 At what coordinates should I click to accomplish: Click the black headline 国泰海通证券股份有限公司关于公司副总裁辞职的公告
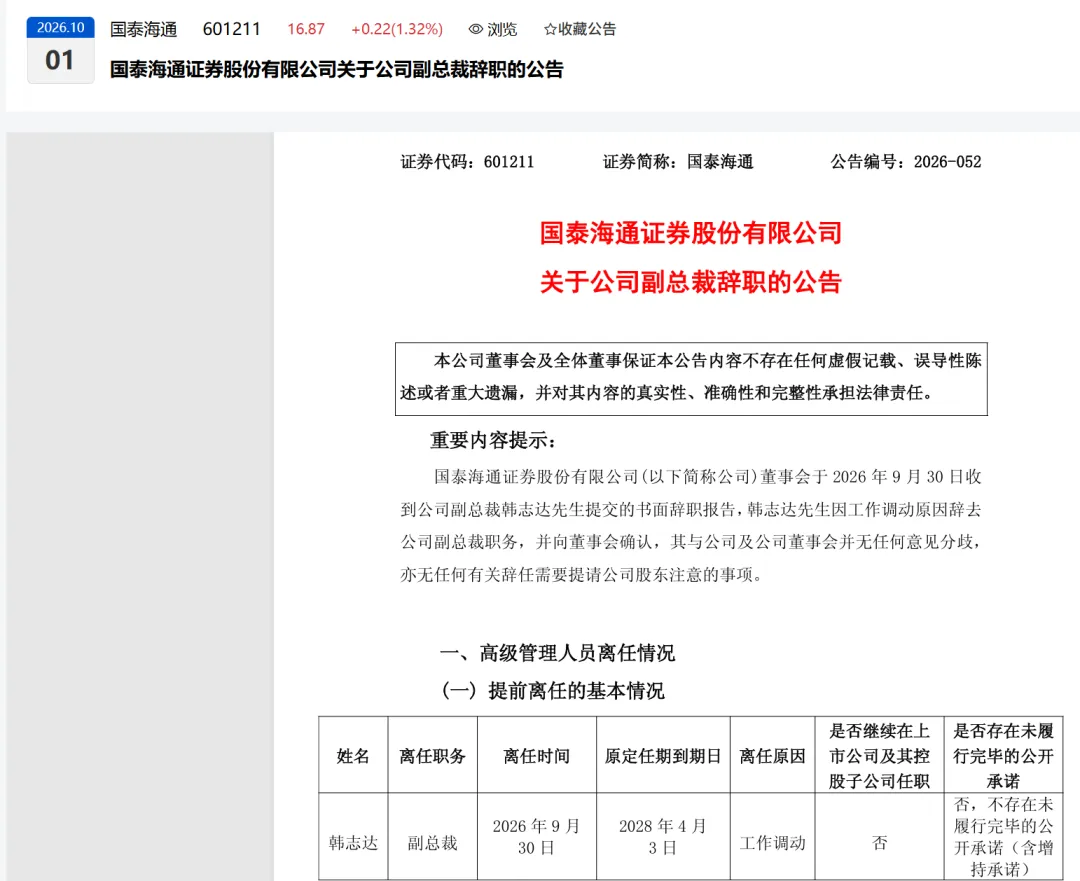tap(337, 70)
